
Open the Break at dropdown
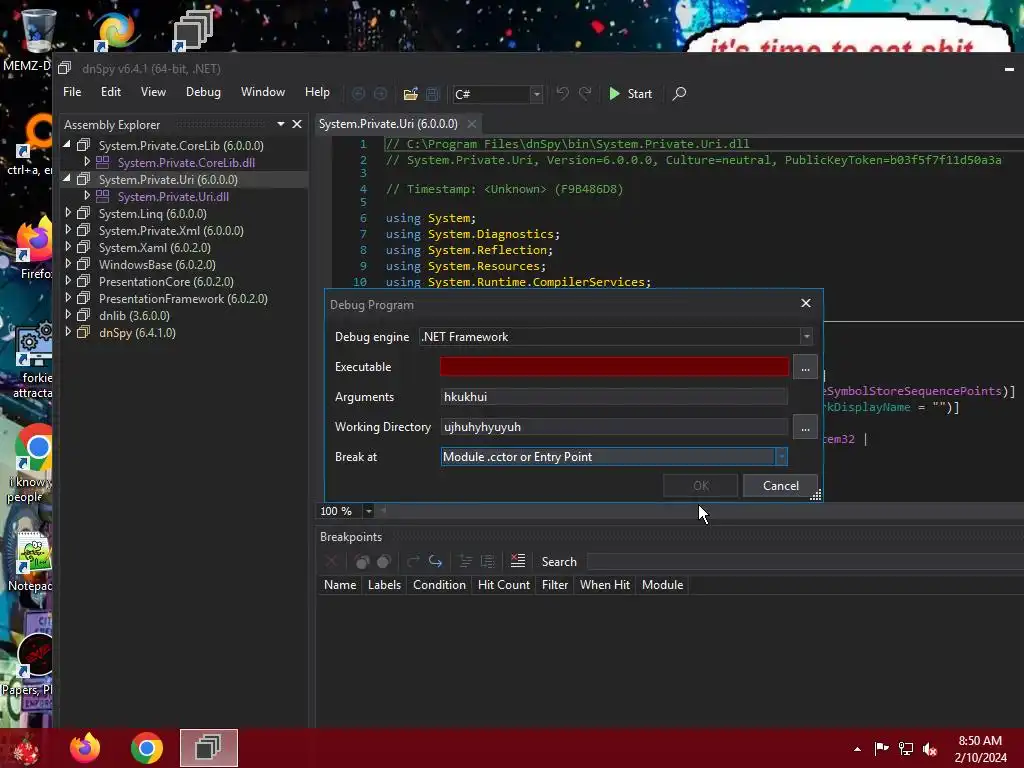point(614,456)
